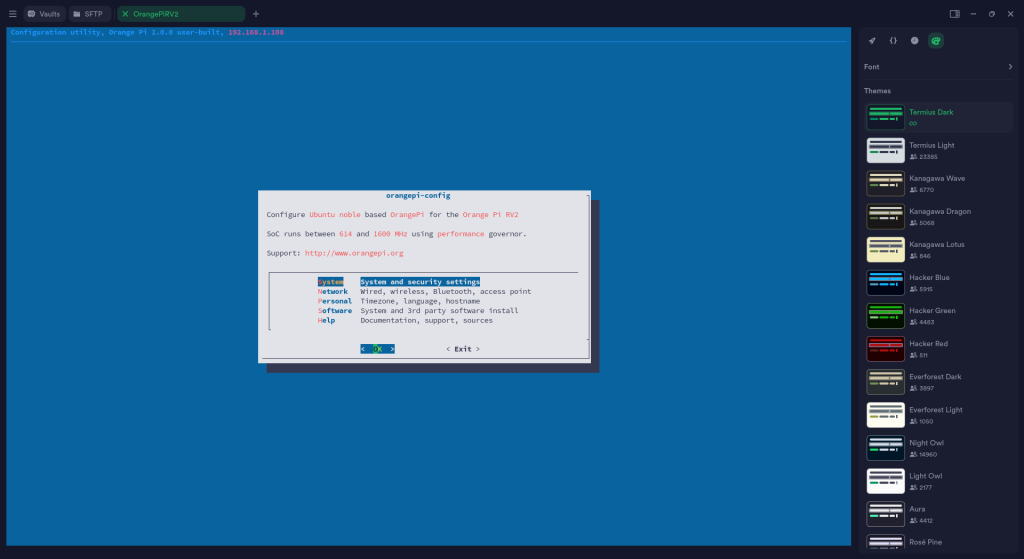
Task: Open the curly braces snippets panel
Action: [893, 41]
